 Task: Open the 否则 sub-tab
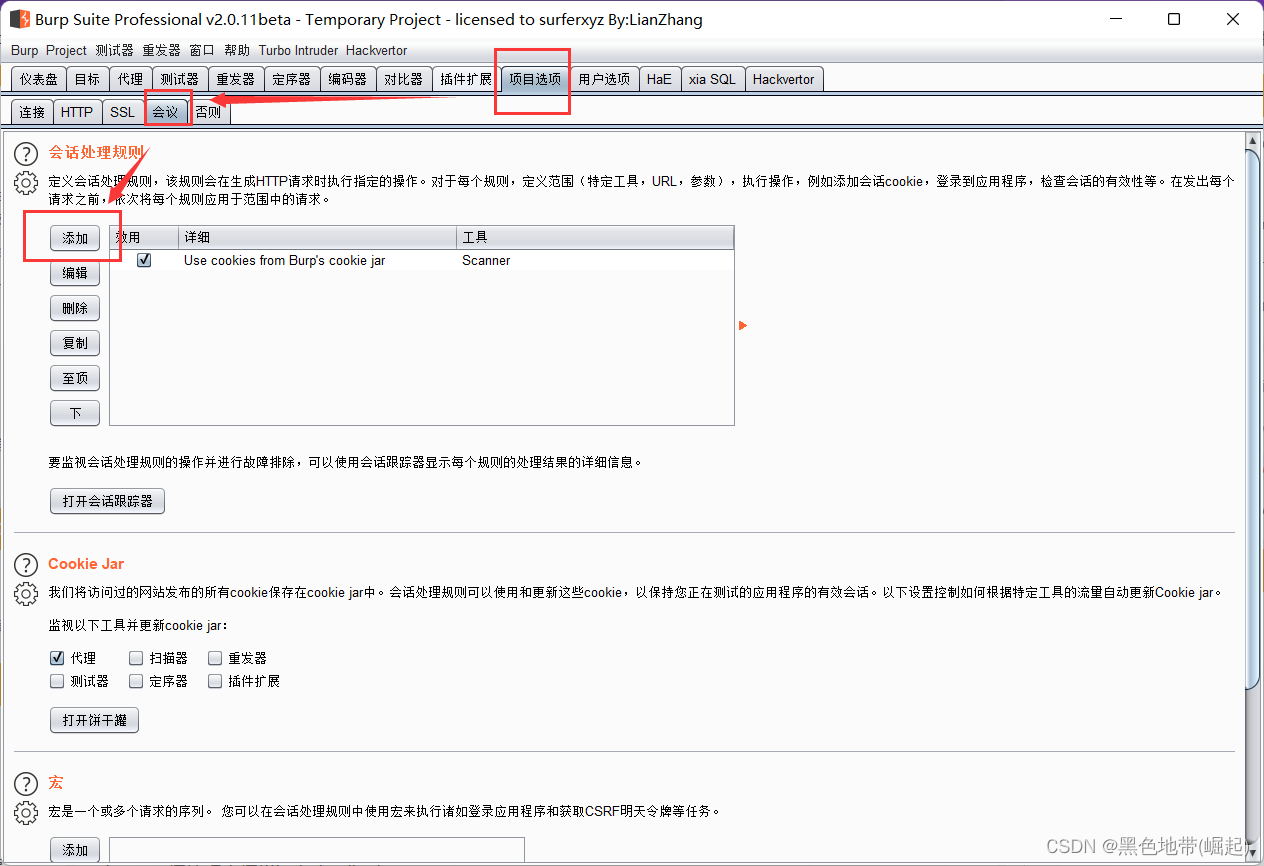pyautogui.click(x=208, y=112)
